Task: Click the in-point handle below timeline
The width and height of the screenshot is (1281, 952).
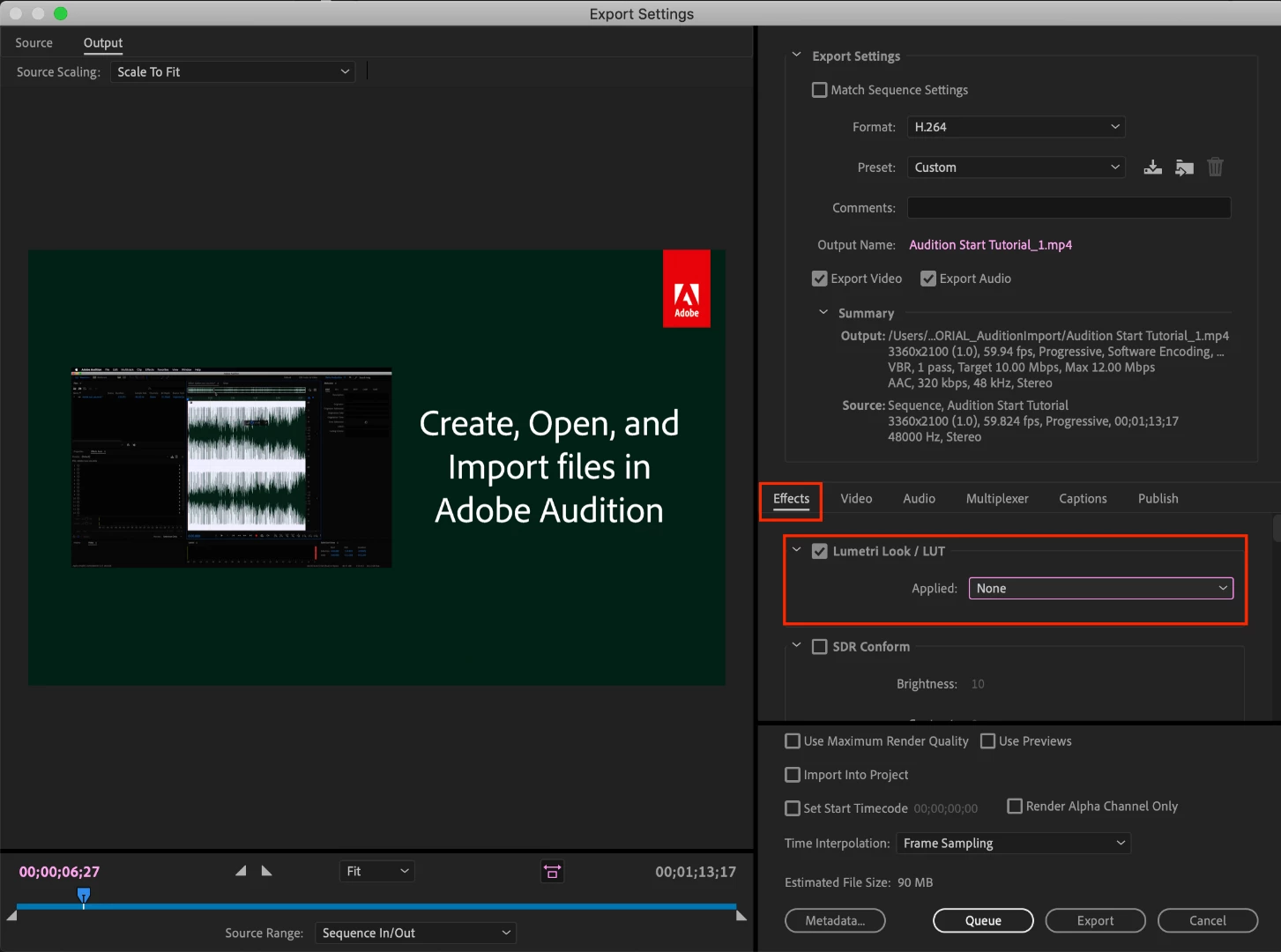Action: 11,916
